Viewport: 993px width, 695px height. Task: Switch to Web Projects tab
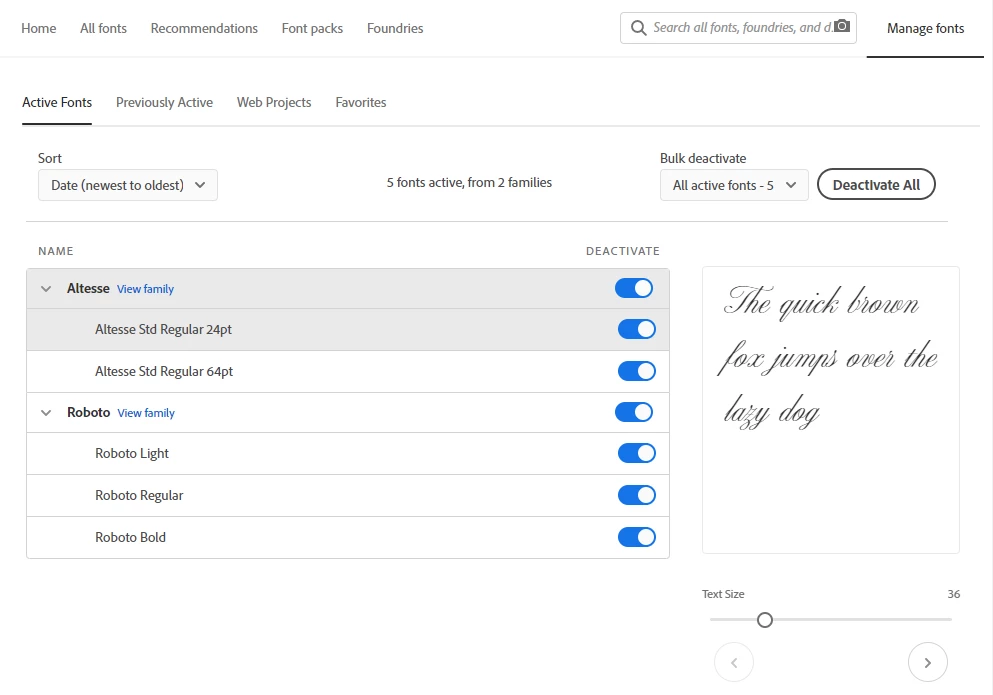tap(274, 103)
